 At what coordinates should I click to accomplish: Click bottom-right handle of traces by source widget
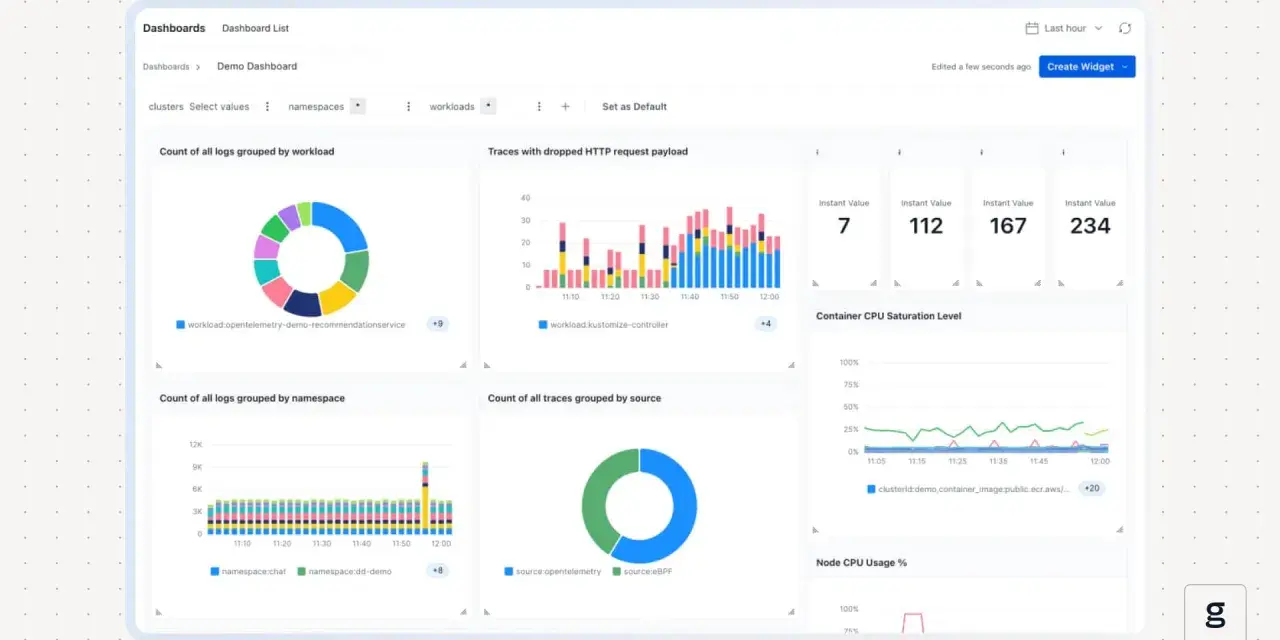point(791,611)
